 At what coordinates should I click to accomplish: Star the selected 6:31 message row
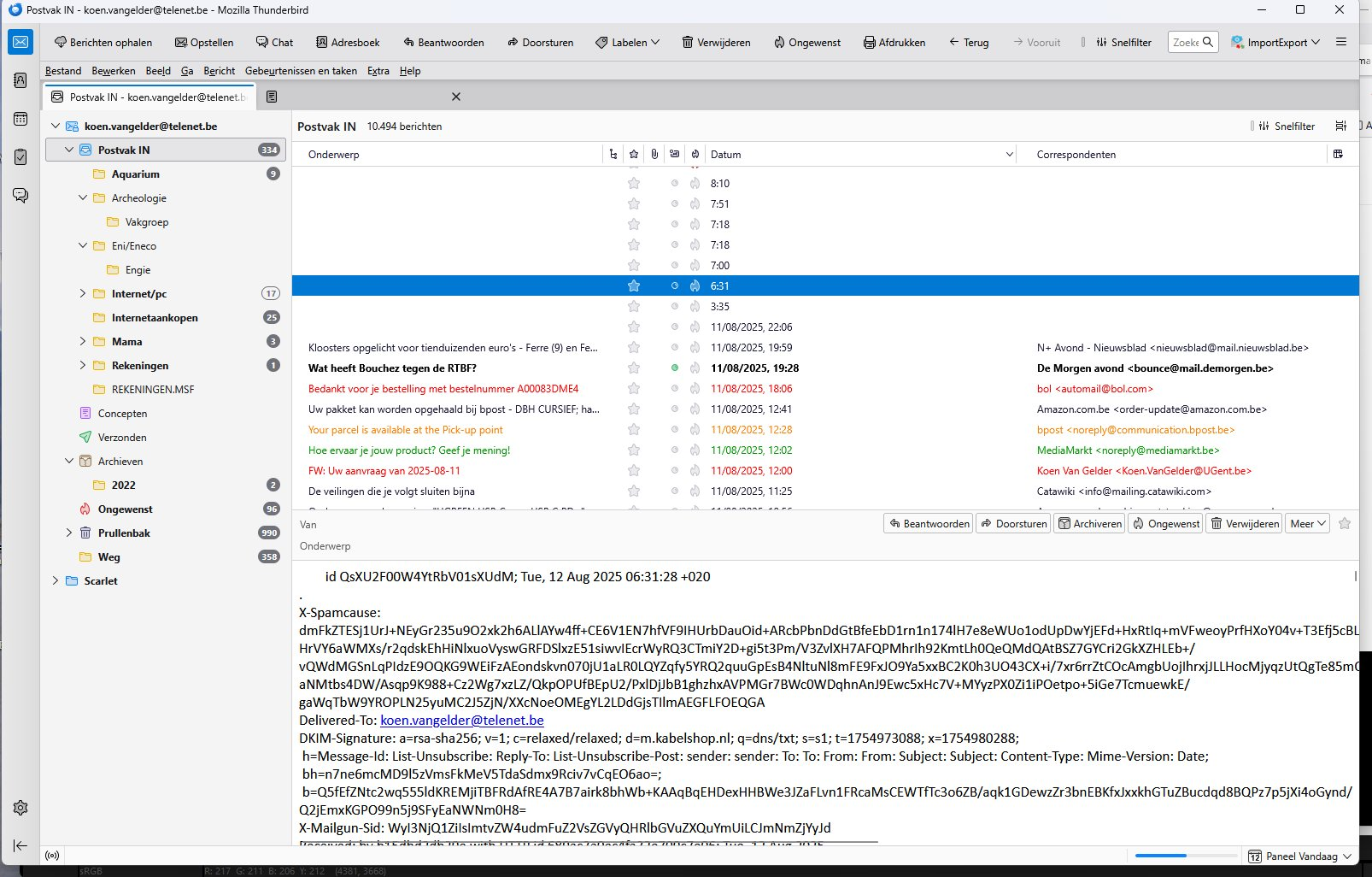(634, 286)
